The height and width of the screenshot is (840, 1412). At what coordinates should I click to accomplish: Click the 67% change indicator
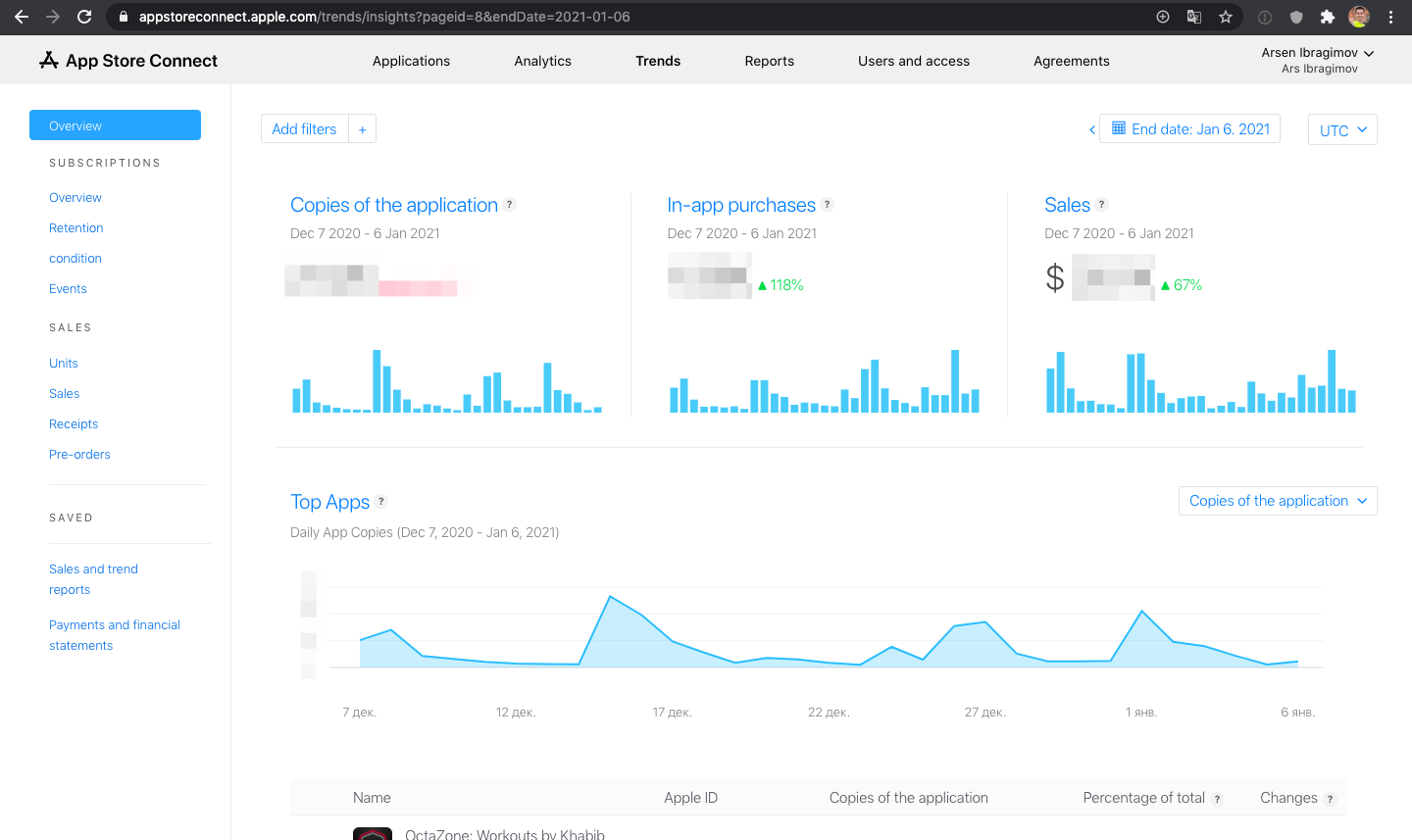click(x=1181, y=285)
